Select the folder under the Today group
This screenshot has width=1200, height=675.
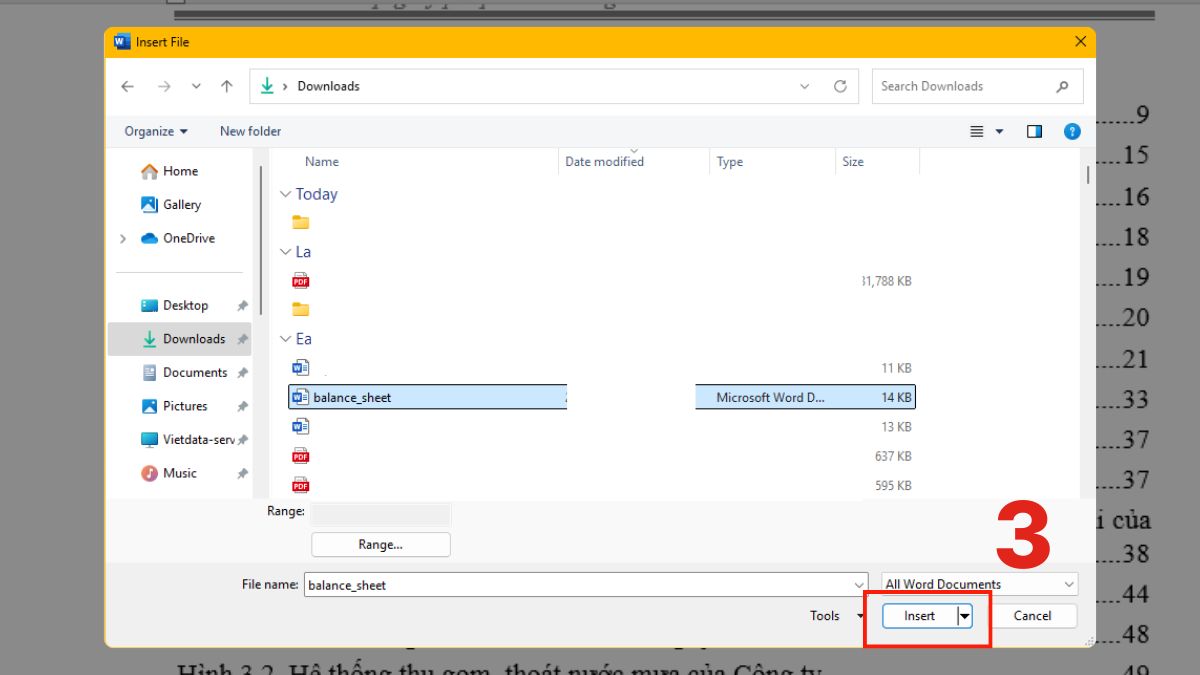click(301, 222)
